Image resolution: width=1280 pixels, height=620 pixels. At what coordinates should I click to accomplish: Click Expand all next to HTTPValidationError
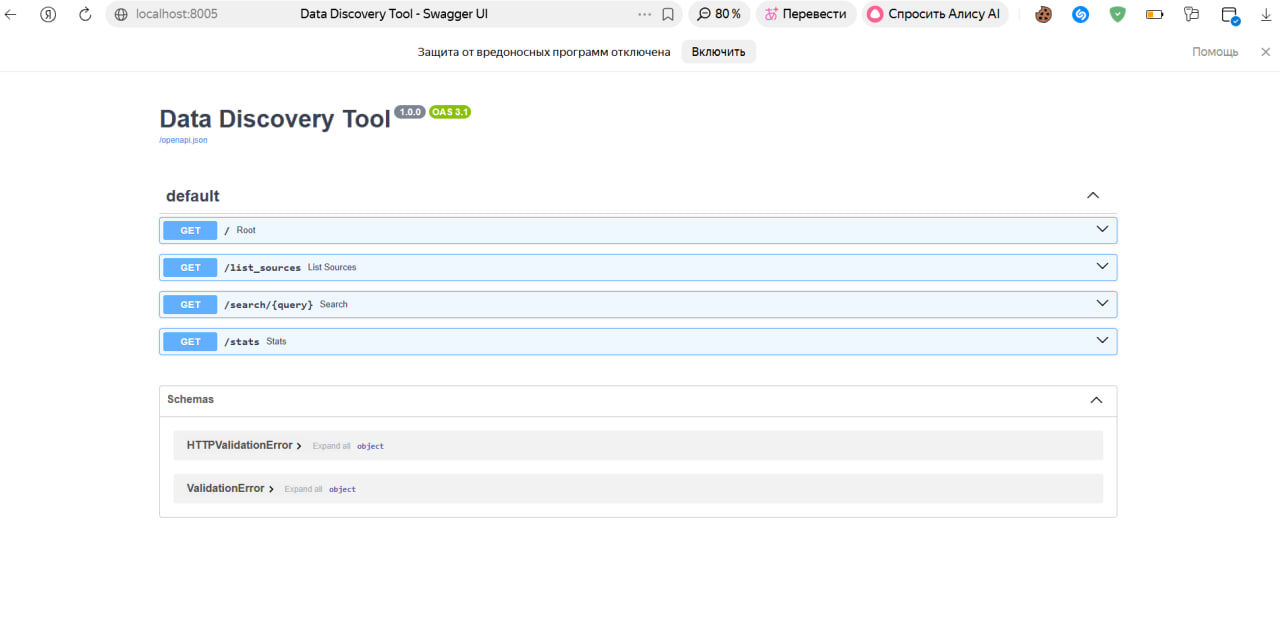[x=331, y=446]
